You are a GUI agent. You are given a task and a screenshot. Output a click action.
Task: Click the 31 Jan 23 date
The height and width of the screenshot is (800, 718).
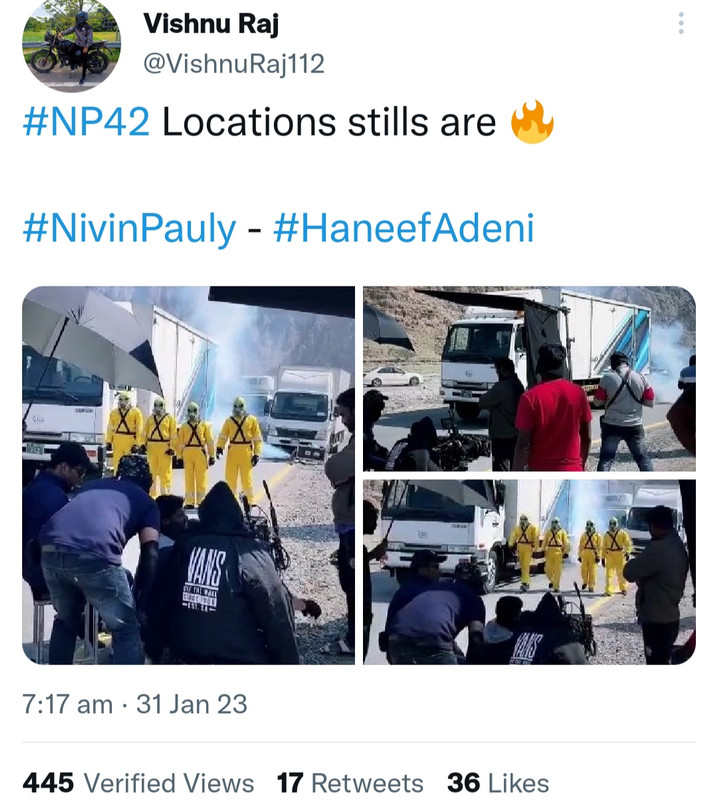click(192, 704)
